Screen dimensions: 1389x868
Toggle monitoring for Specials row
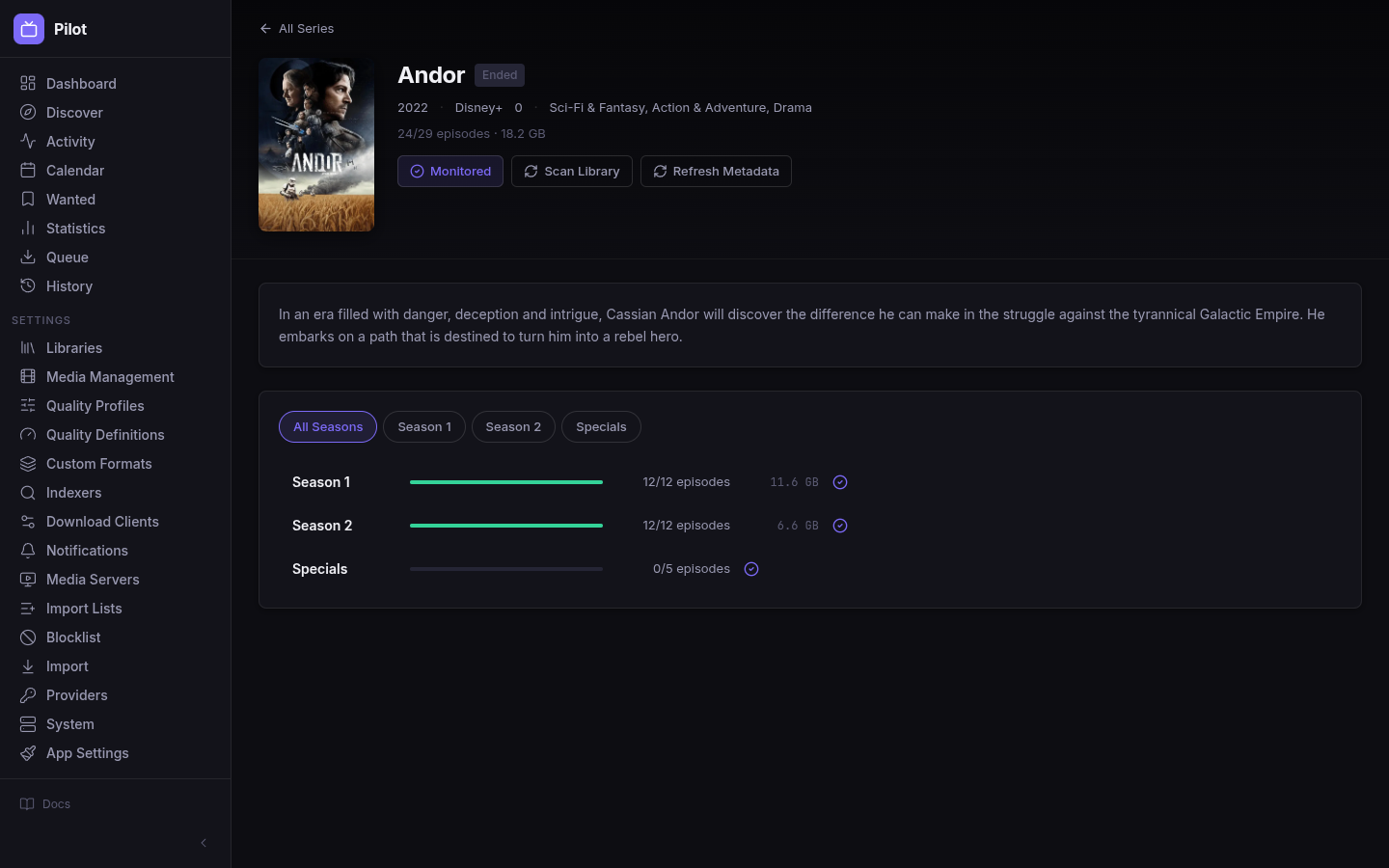click(751, 569)
